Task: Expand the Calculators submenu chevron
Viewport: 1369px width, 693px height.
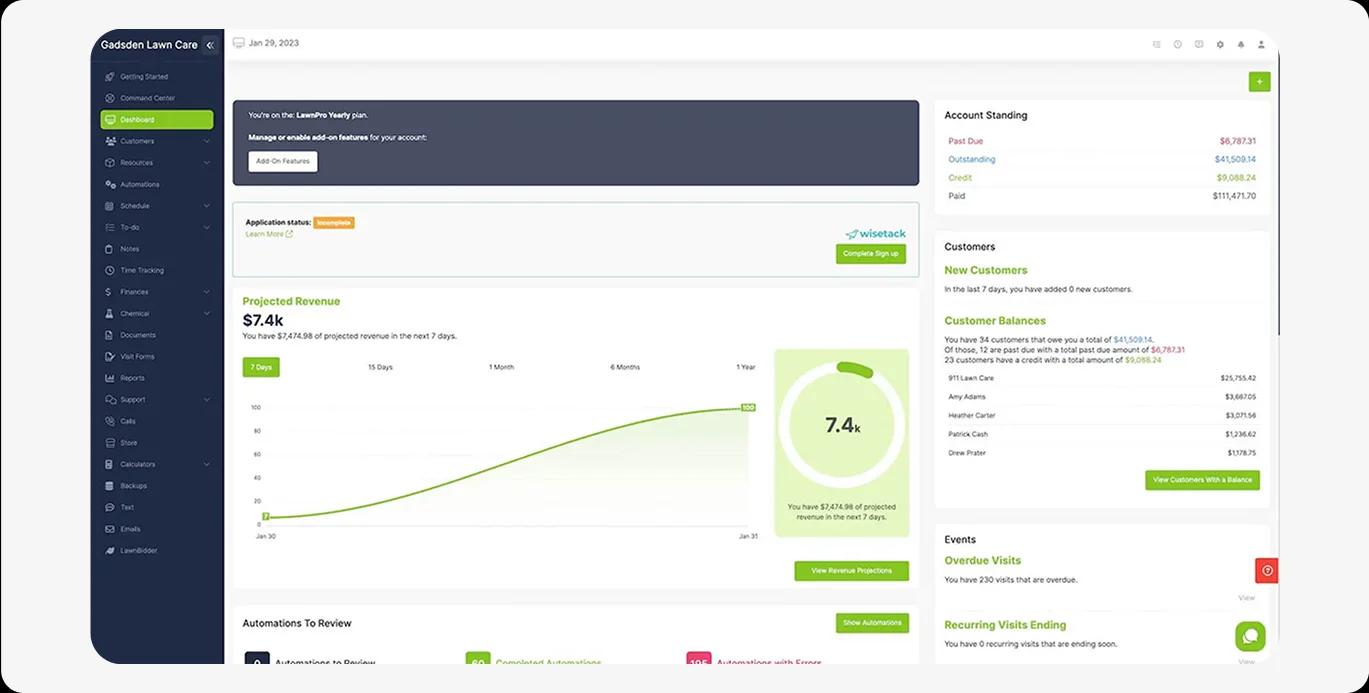Action: pos(207,464)
